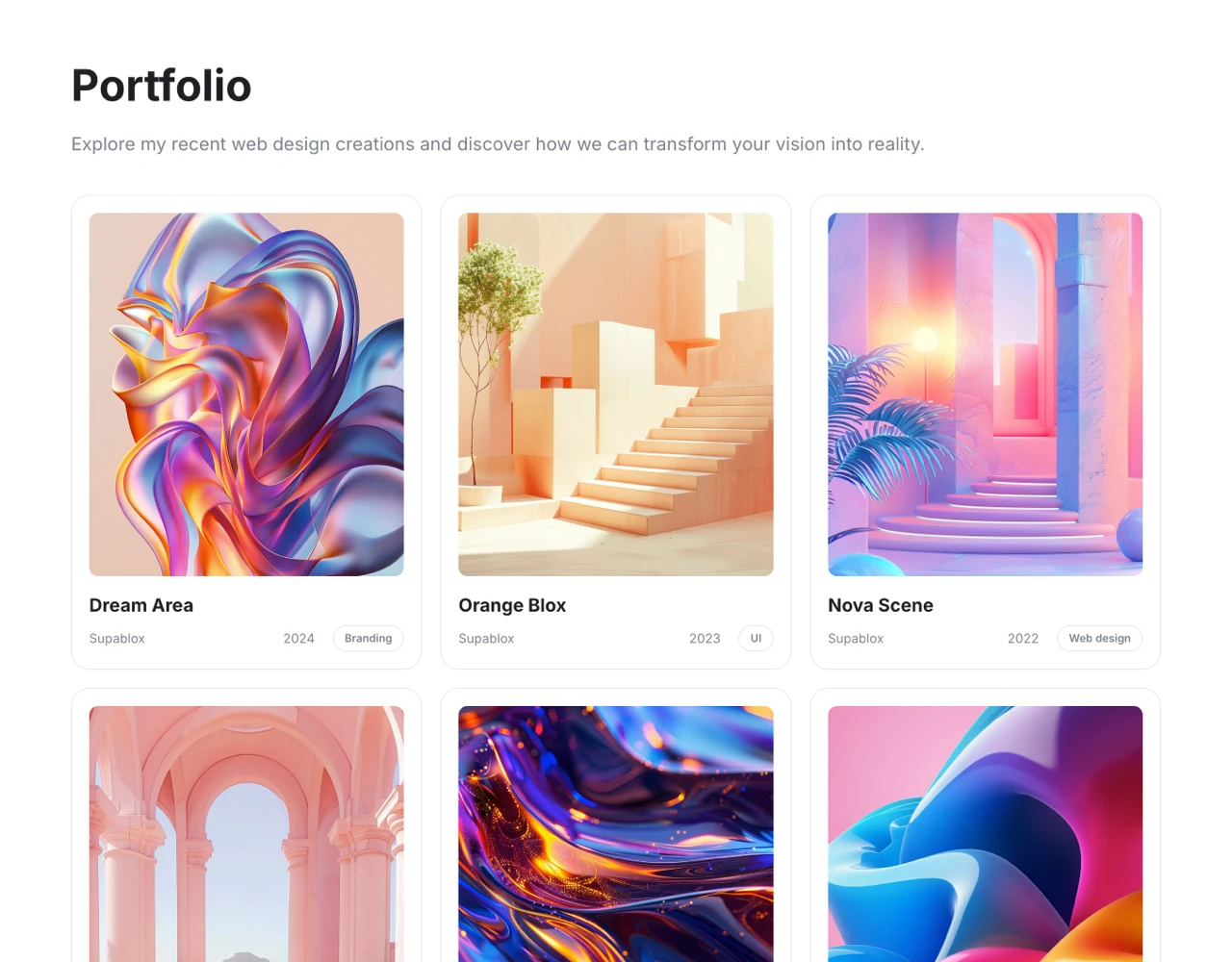Select the UI tag pill
This screenshot has height=962, width=1232.
click(756, 639)
